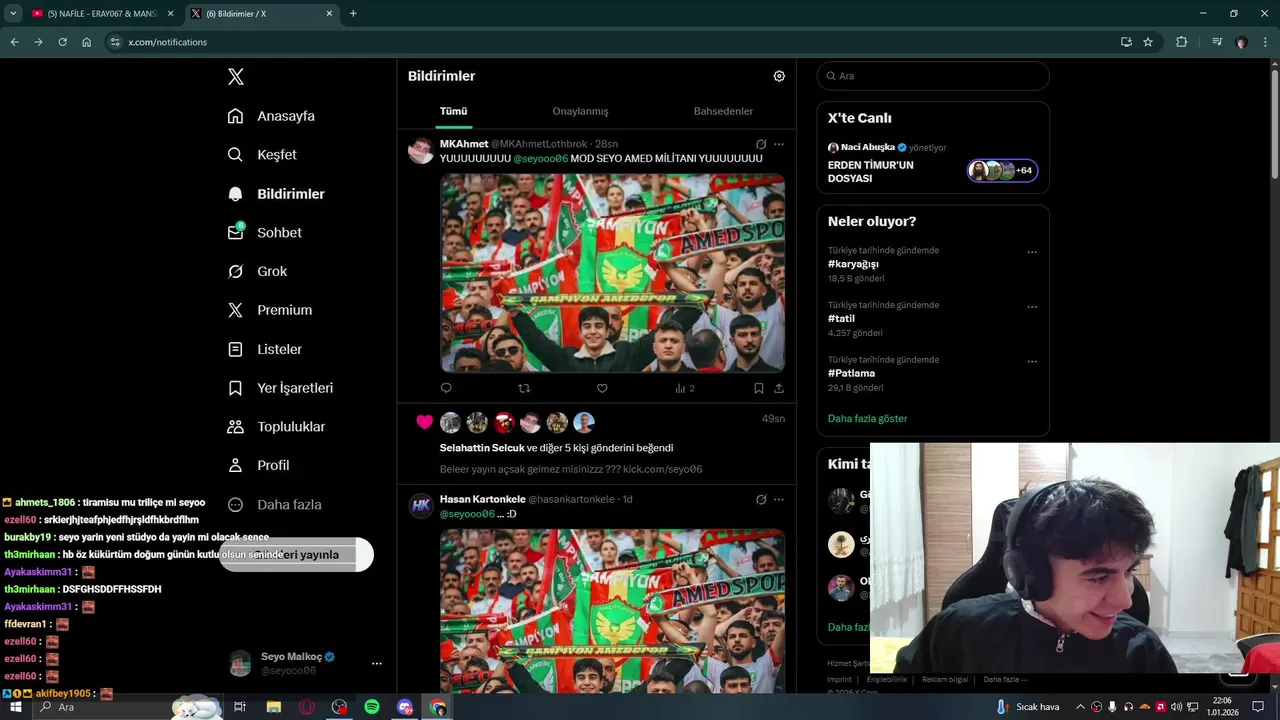Image resolution: width=1280 pixels, height=720 pixels.
Task: Open Listeler page
Action: (264, 349)
